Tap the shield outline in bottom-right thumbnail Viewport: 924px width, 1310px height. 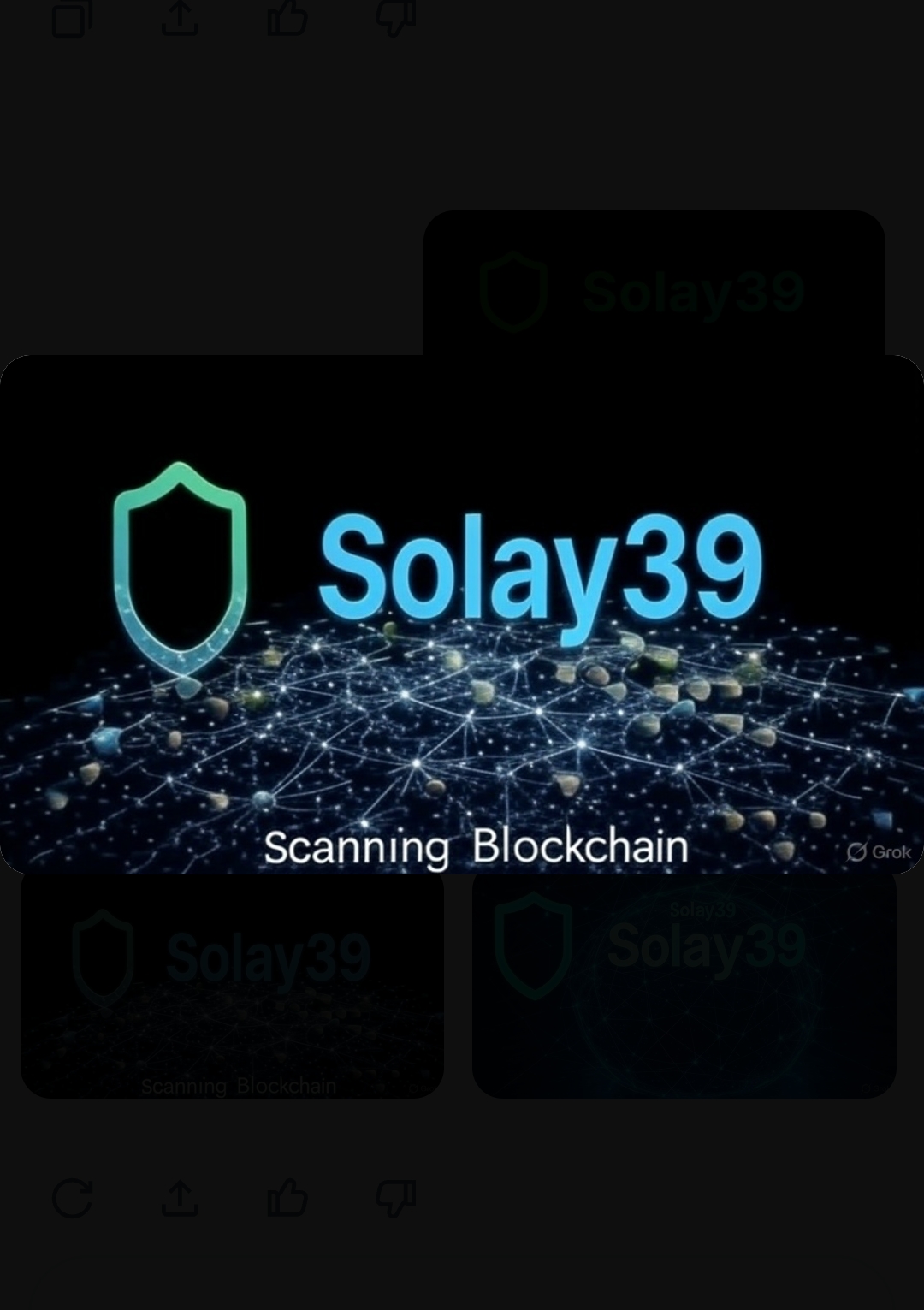tap(534, 945)
